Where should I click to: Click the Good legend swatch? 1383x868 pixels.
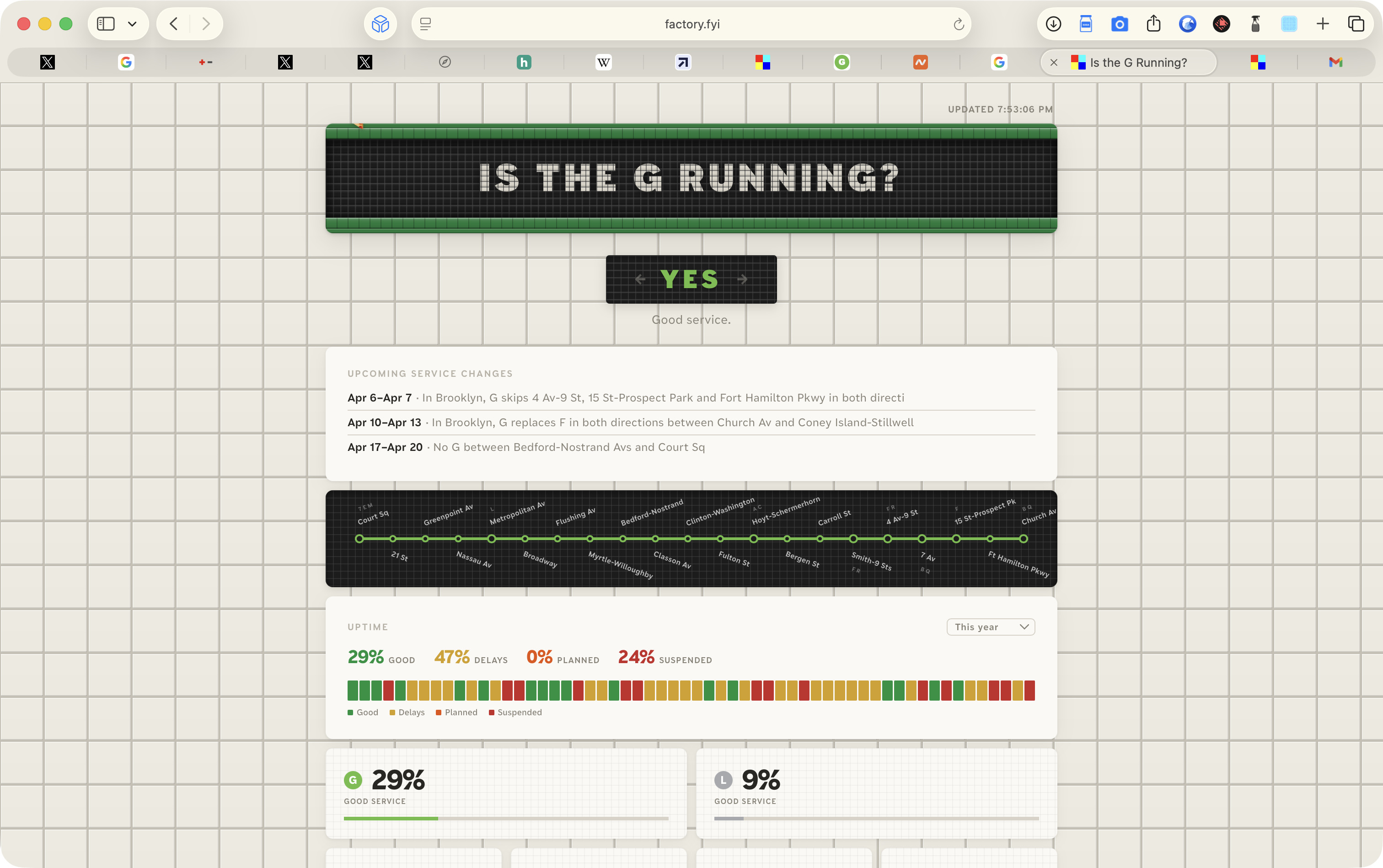pos(350,713)
